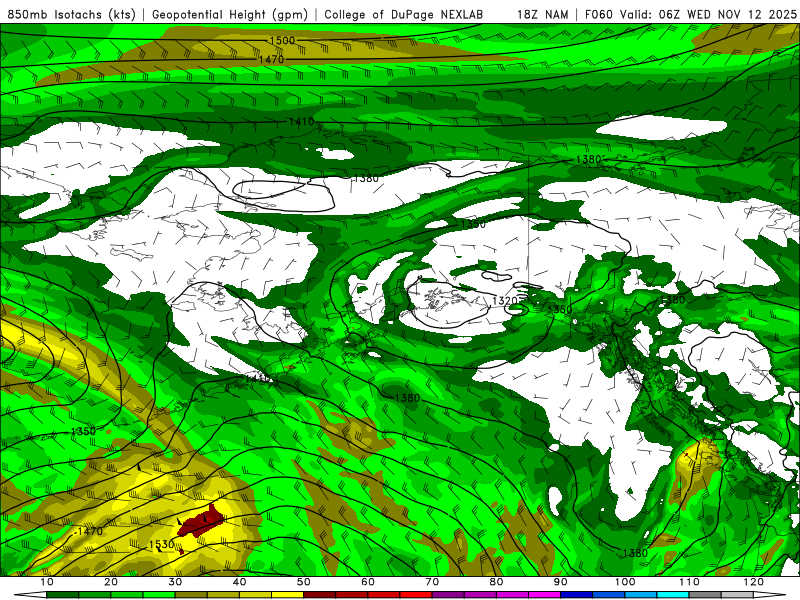Click the "40" value on the color scale
Viewport: 800px width, 600px height.
click(x=239, y=582)
